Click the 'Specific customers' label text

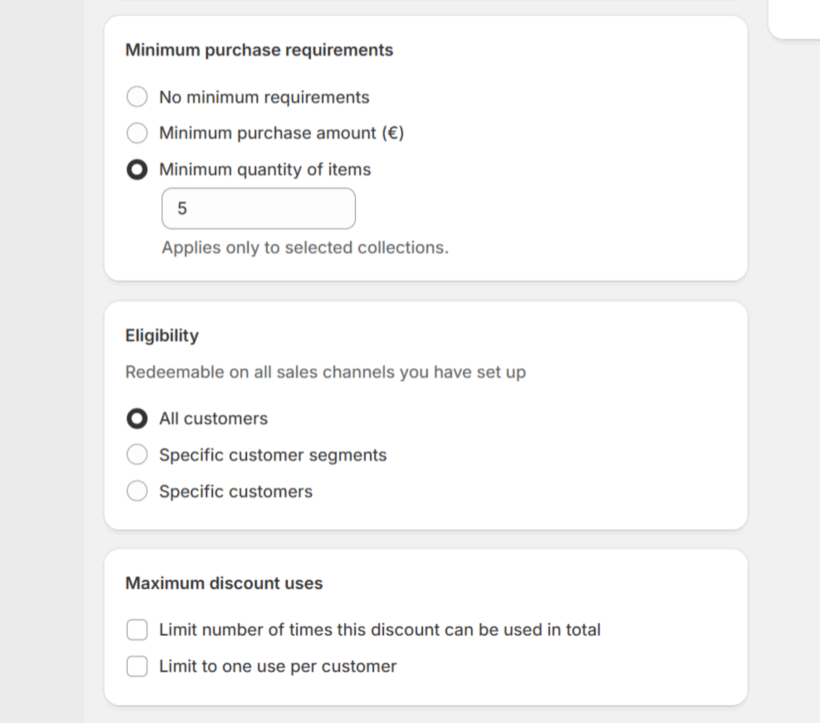click(235, 491)
